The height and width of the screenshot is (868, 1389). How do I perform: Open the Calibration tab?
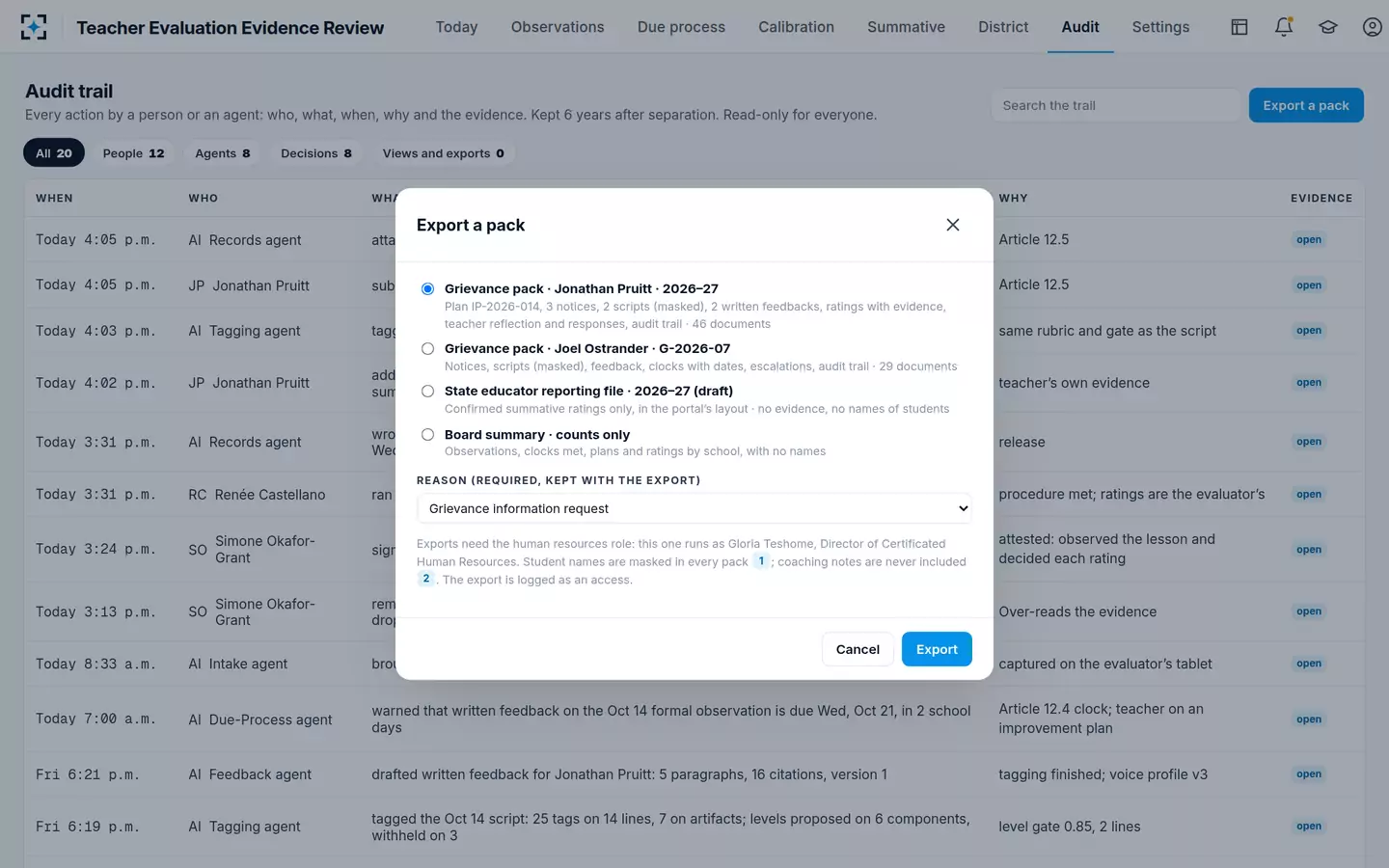pyautogui.click(x=796, y=27)
